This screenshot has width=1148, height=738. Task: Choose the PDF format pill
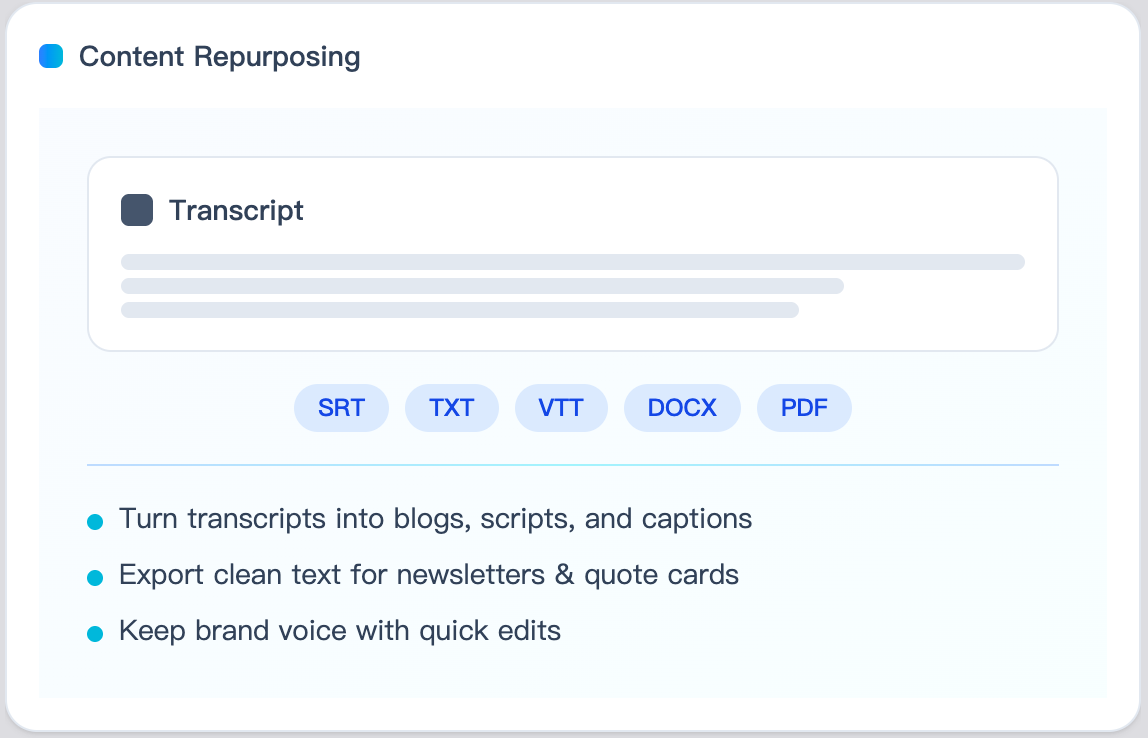tap(804, 408)
